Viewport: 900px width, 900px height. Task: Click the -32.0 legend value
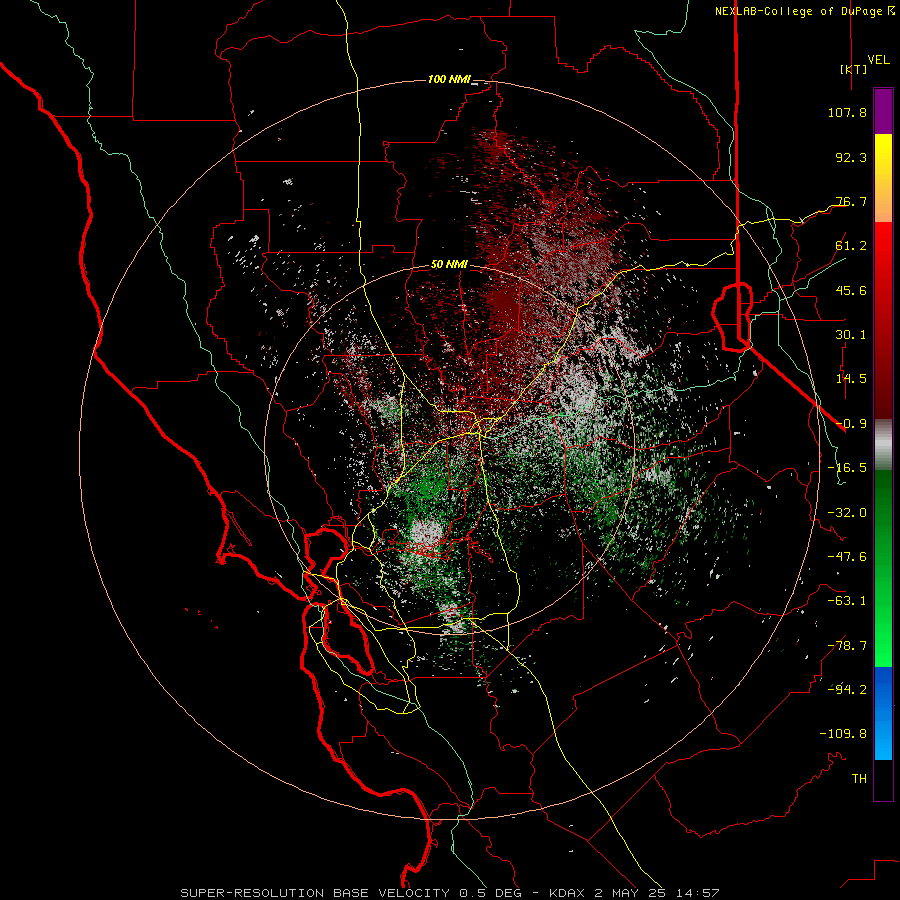pyautogui.click(x=847, y=513)
